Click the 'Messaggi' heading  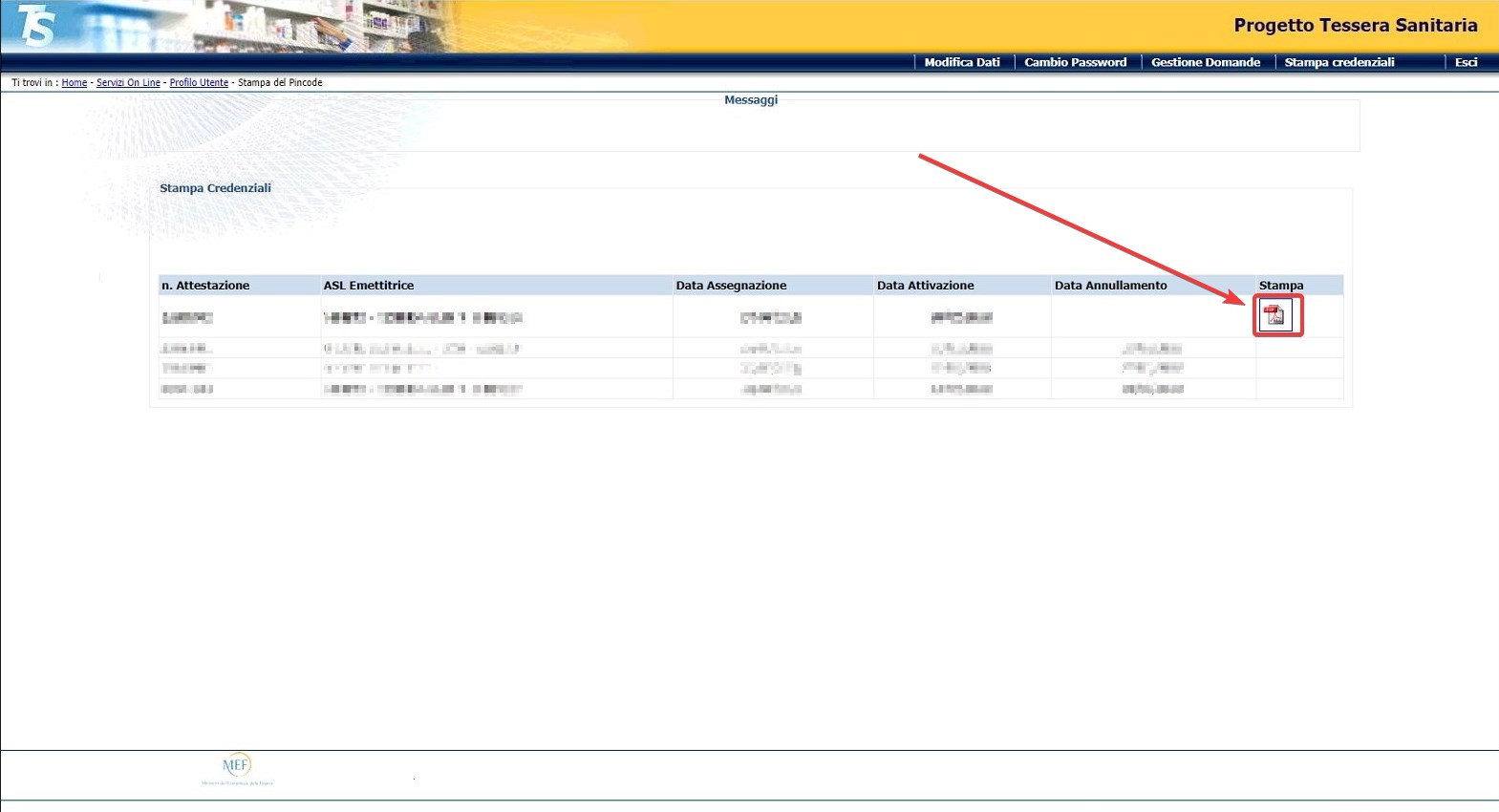(x=751, y=99)
